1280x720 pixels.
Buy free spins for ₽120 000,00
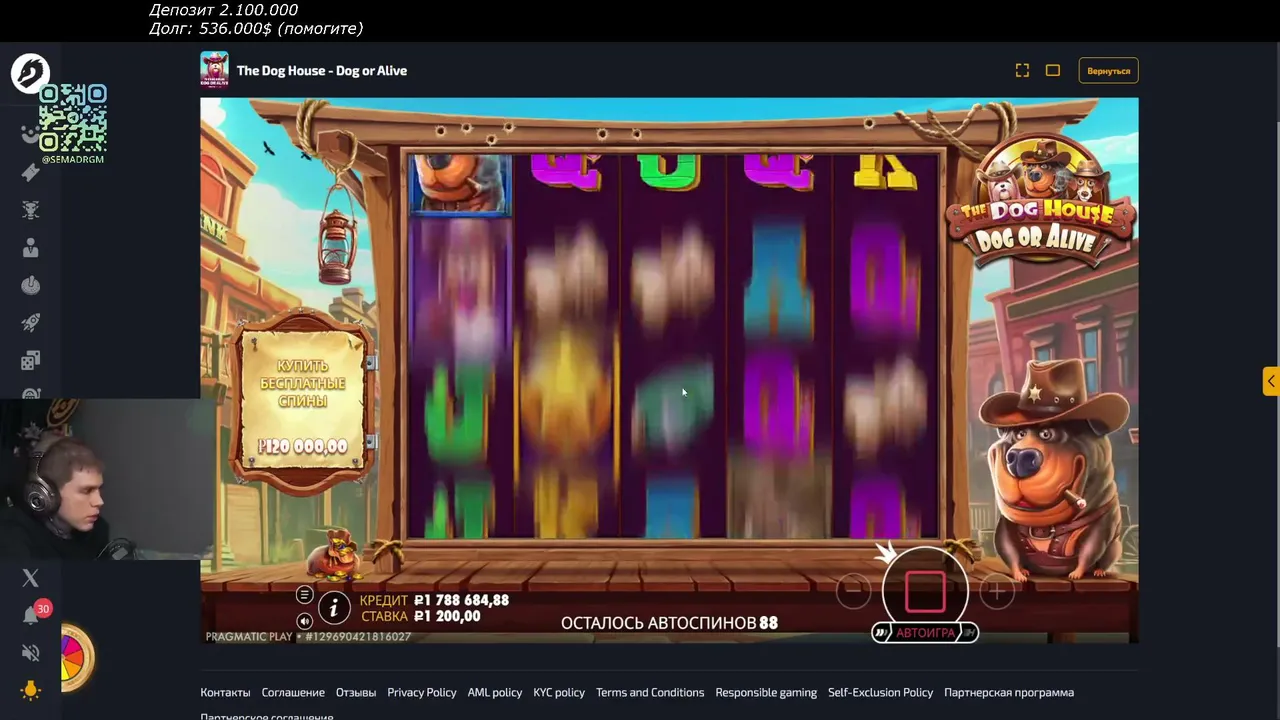(x=302, y=406)
